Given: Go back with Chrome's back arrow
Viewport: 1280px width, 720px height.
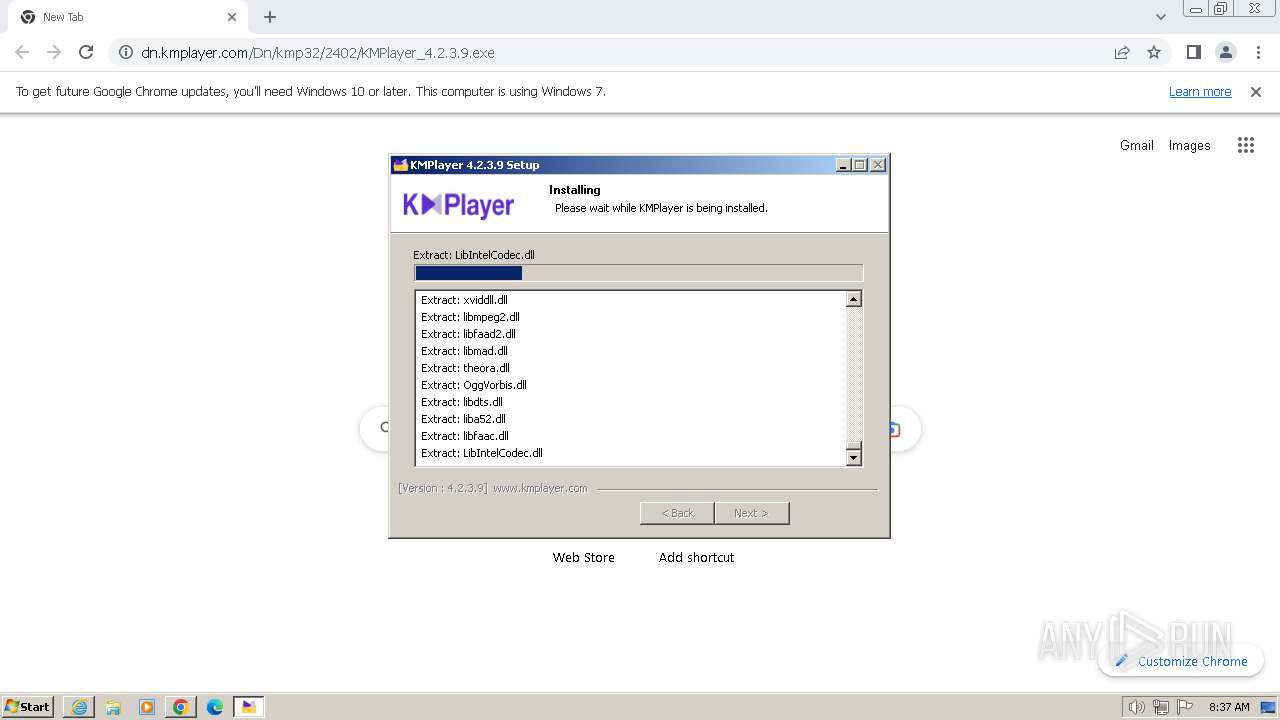Looking at the screenshot, I should (22, 52).
